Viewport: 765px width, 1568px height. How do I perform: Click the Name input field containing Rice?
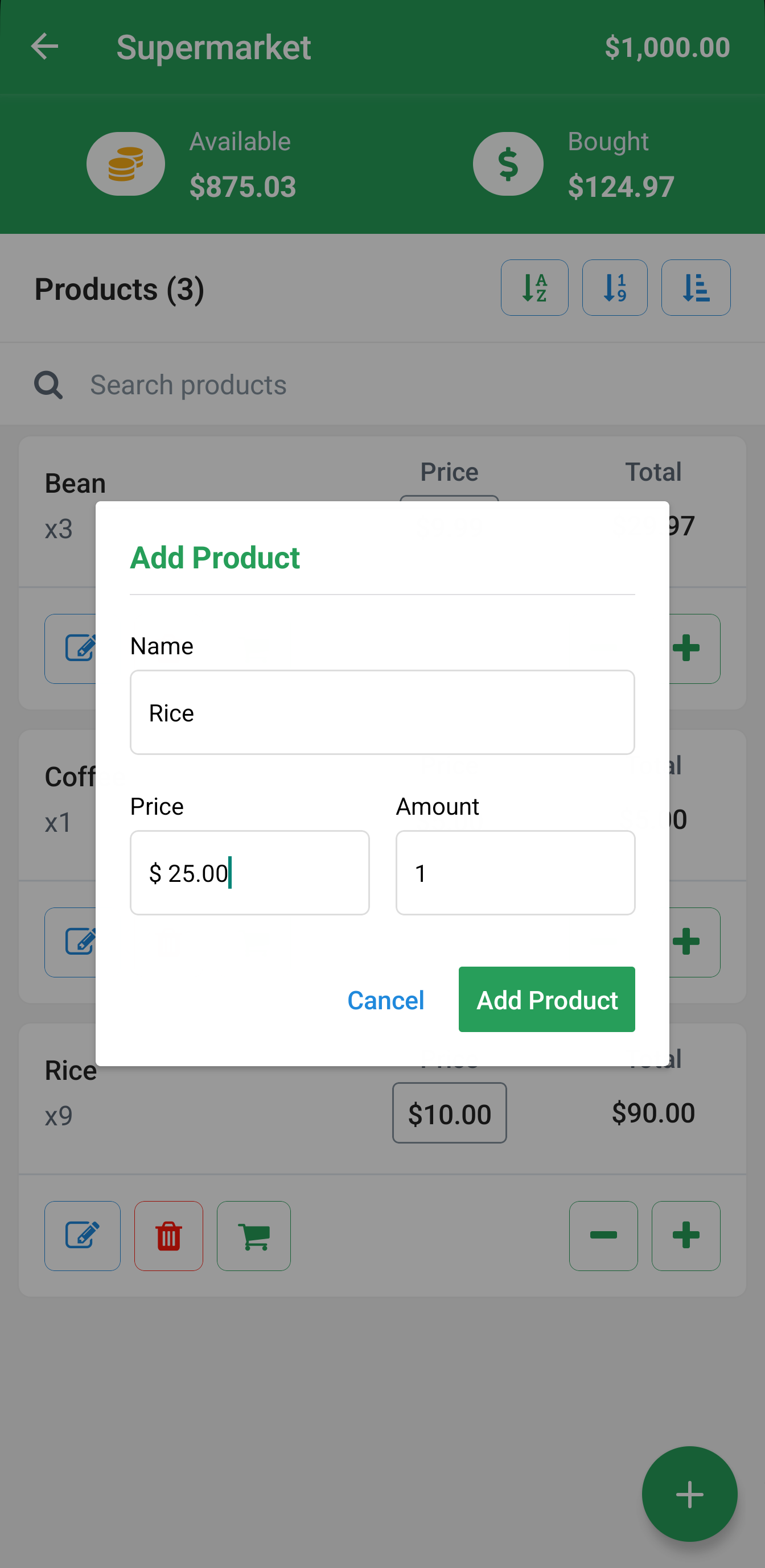(382, 712)
